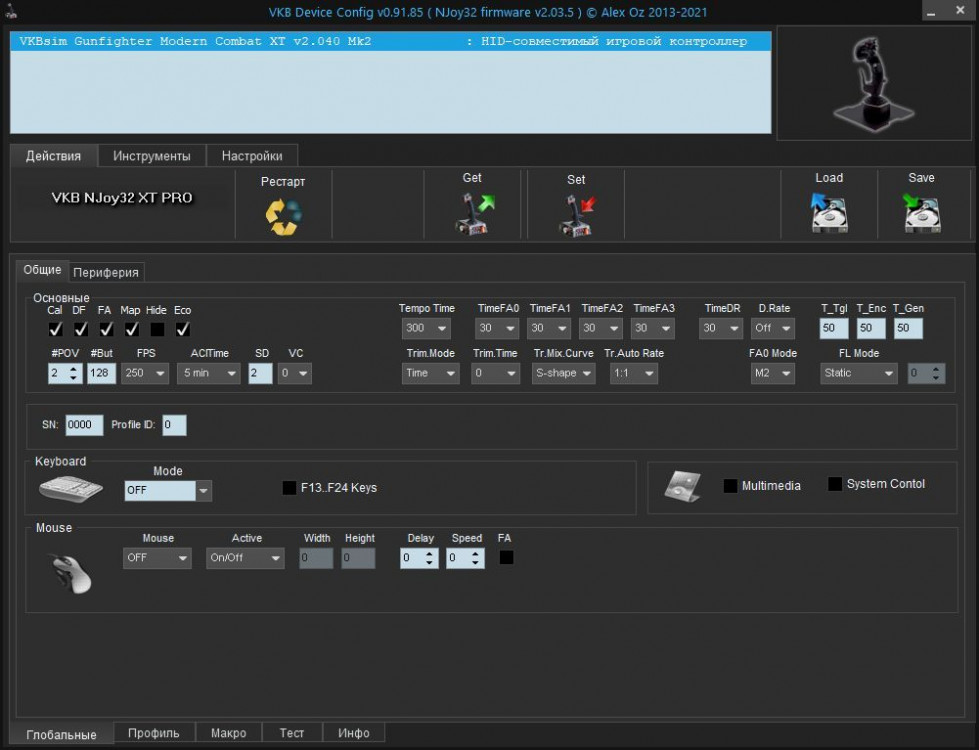The width and height of the screenshot is (979, 750).
Task: Toggle the F13..F24 Keys checkbox
Action: [x=288, y=488]
